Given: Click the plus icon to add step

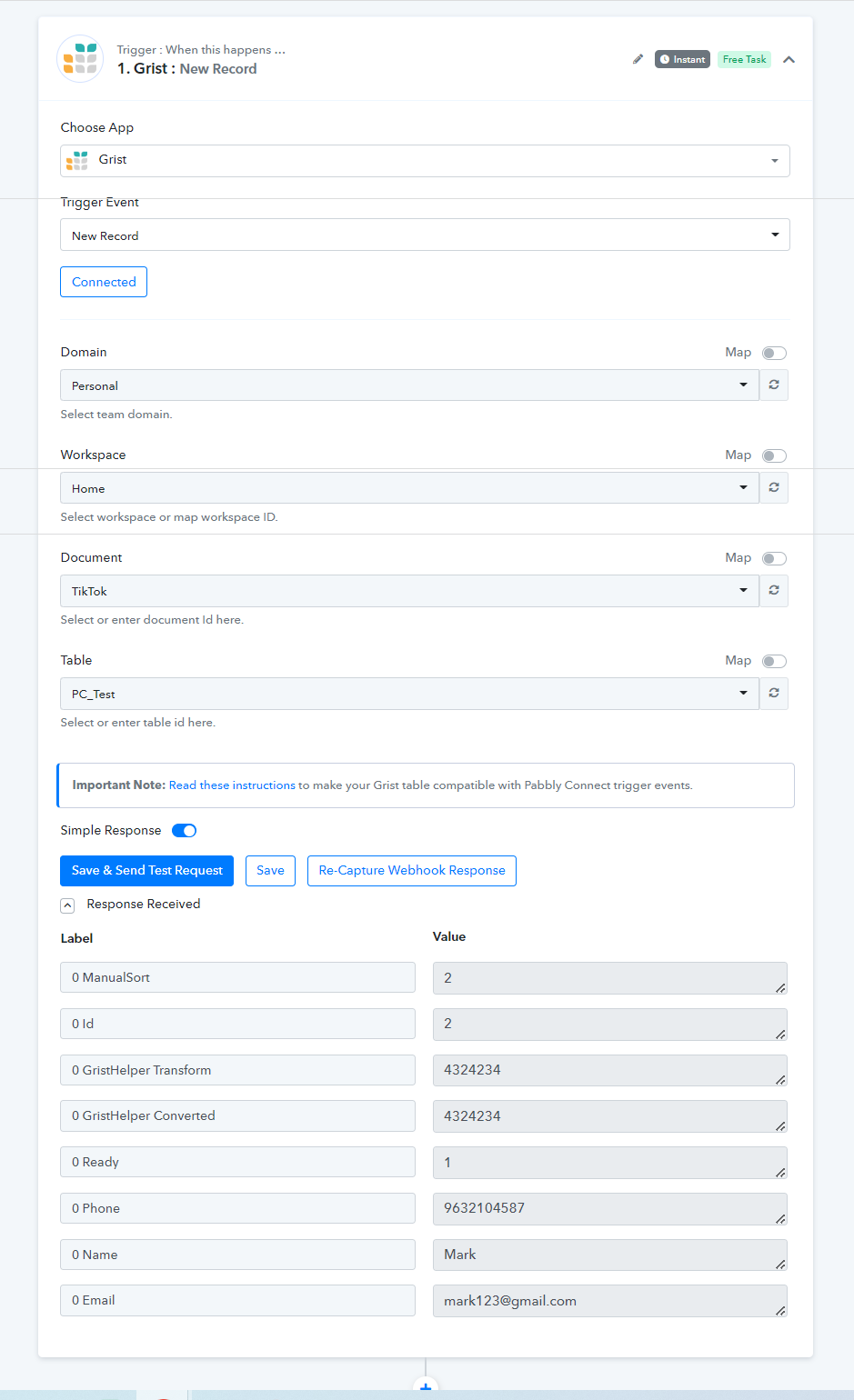Looking at the screenshot, I should [x=426, y=1388].
